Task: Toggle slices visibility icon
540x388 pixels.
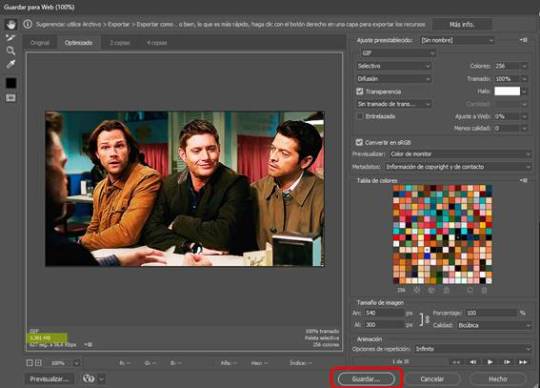Action: [11, 98]
